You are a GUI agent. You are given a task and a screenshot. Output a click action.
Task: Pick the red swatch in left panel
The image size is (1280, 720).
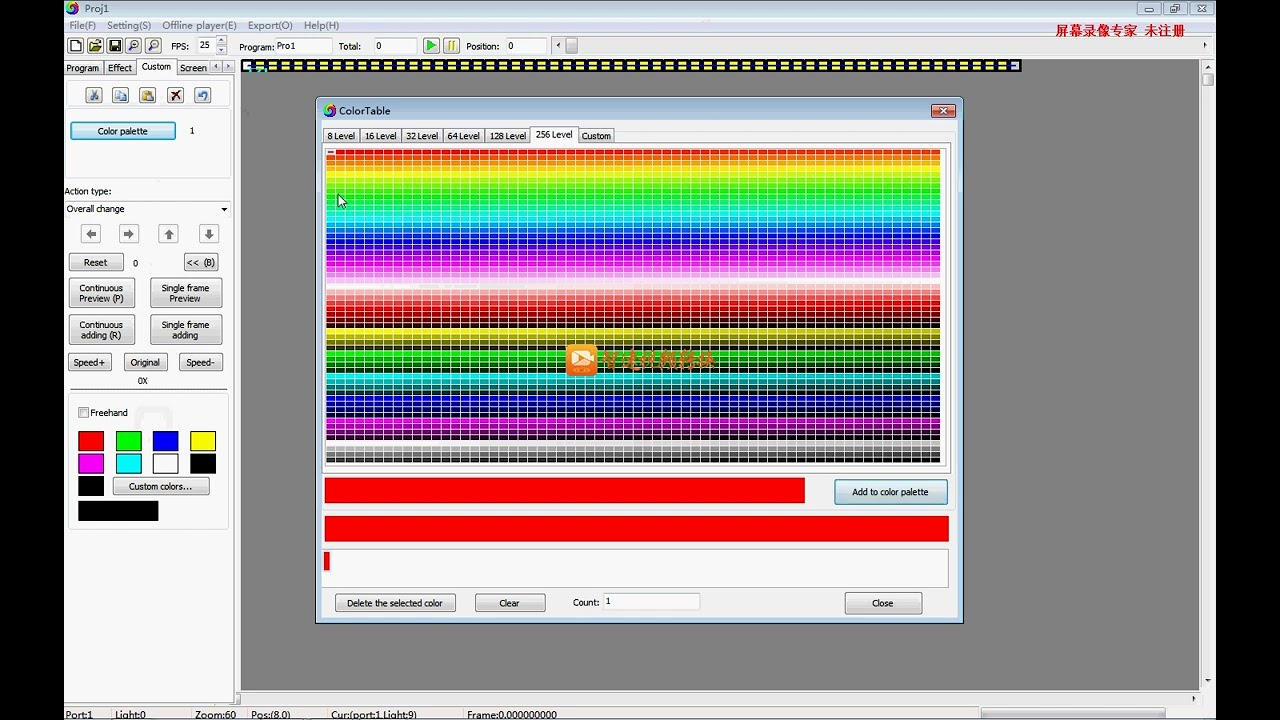[91, 441]
